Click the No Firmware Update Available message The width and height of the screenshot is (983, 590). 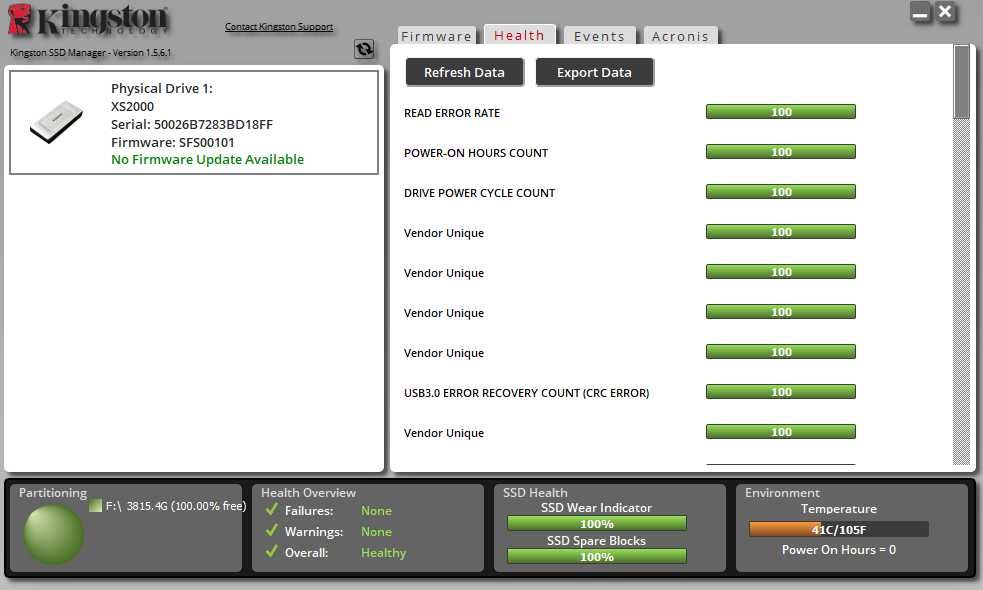point(208,159)
